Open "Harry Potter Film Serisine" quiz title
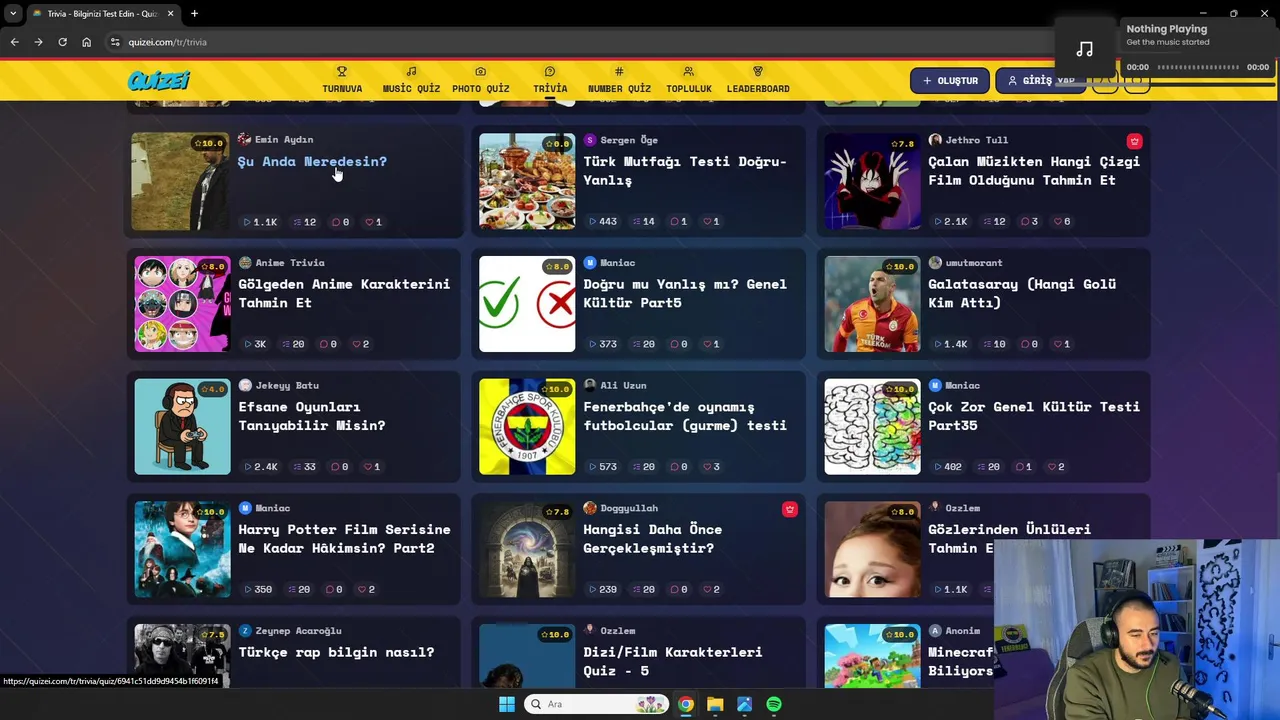This screenshot has height=720, width=1280. tap(344, 538)
